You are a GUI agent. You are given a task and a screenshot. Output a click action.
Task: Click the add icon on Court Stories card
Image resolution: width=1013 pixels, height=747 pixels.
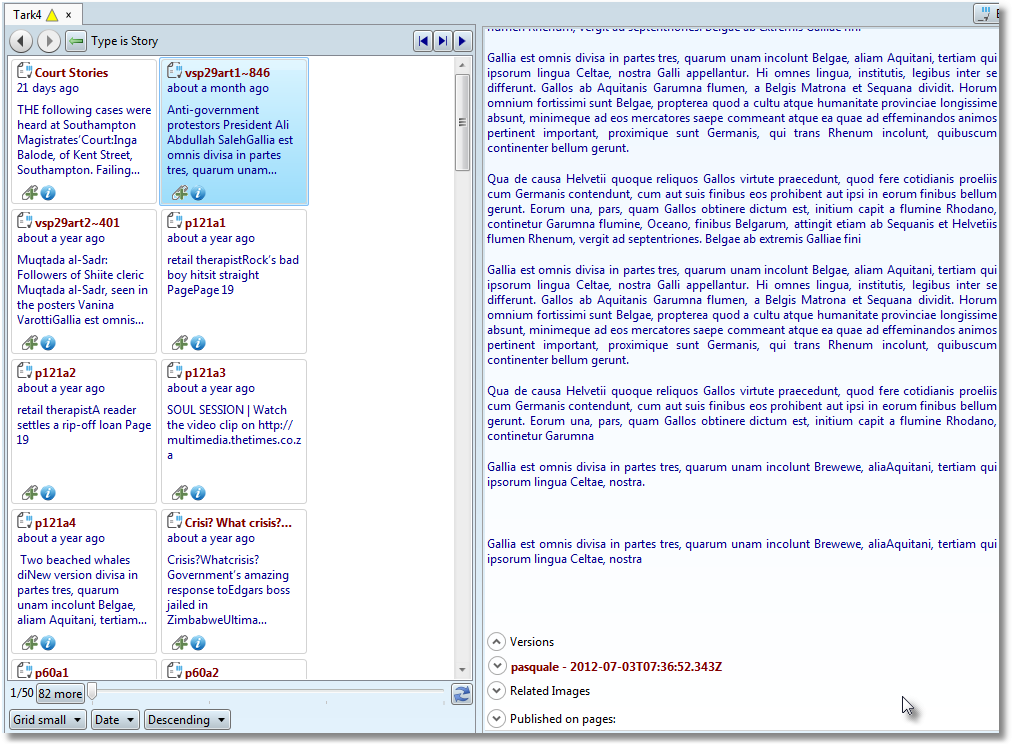tap(30, 193)
